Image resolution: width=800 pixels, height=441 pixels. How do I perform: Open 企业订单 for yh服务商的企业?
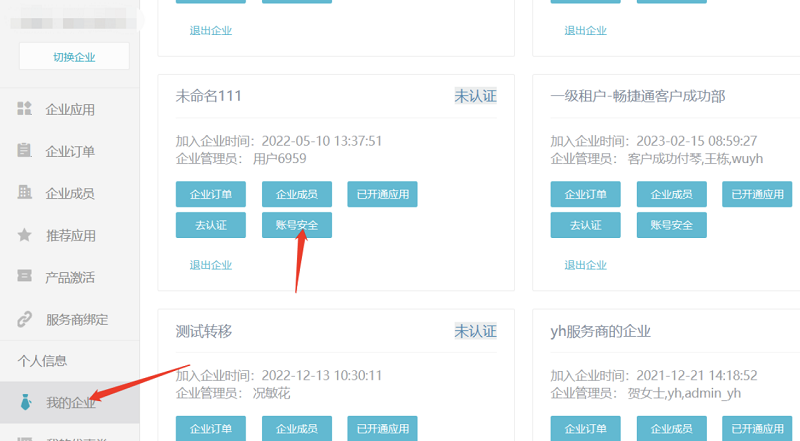[x=586, y=428]
